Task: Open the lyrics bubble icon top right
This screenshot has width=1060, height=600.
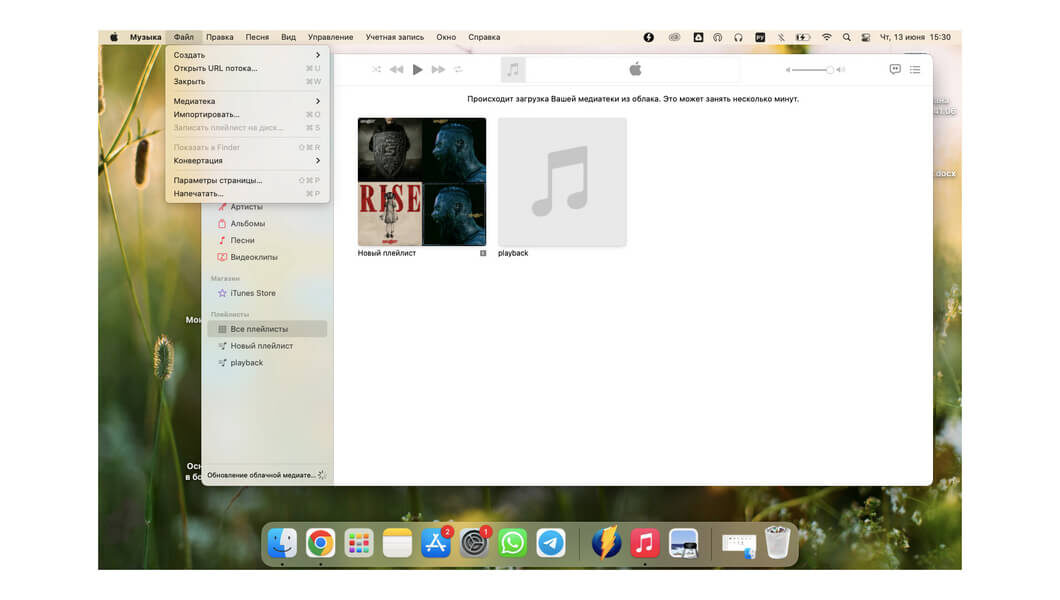Action: tap(893, 69)
